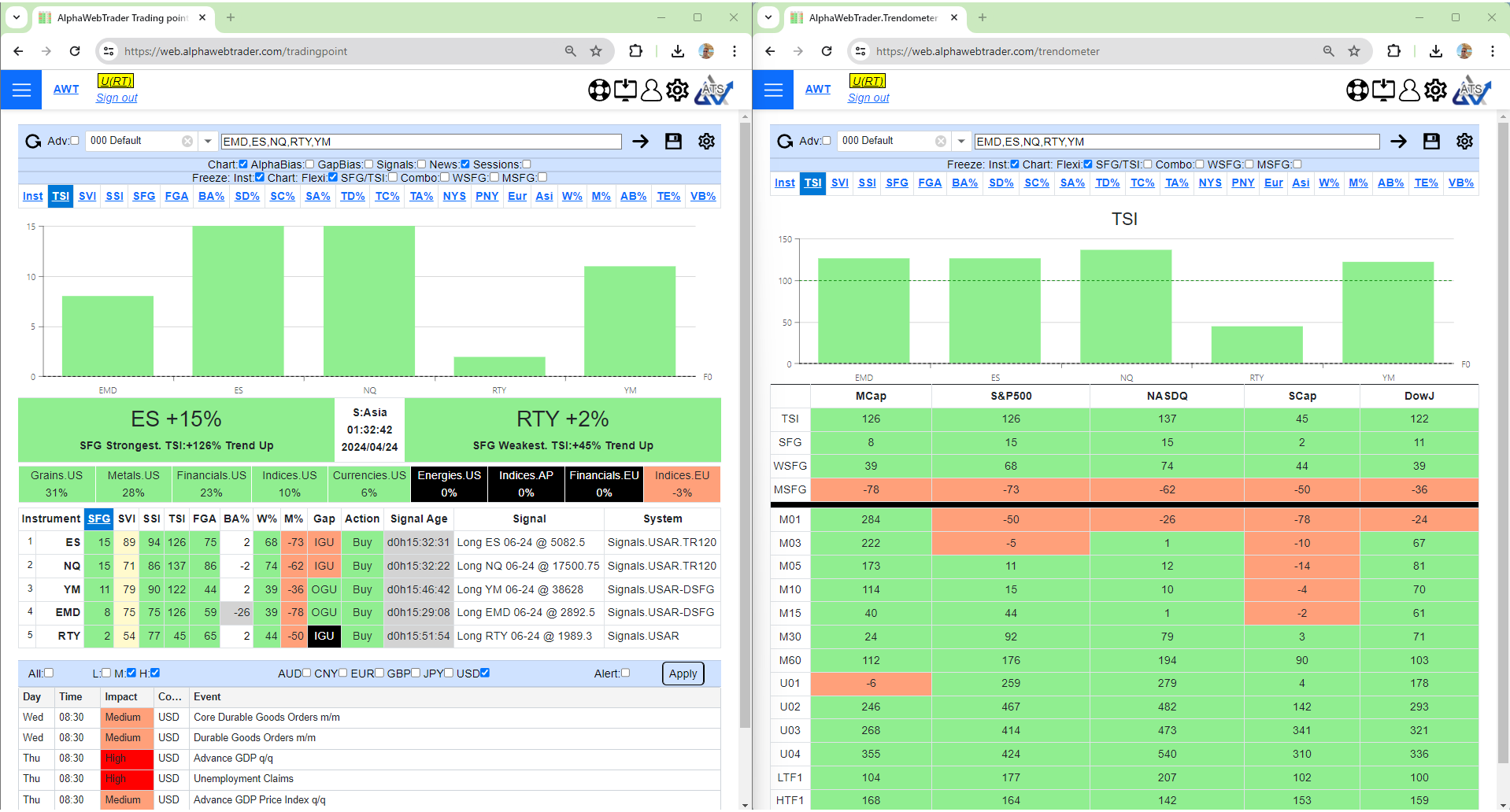Screen dimensions: 1510x812
Task: Click the save icon in Trendometer toolbar
Action: (1430, 142)
